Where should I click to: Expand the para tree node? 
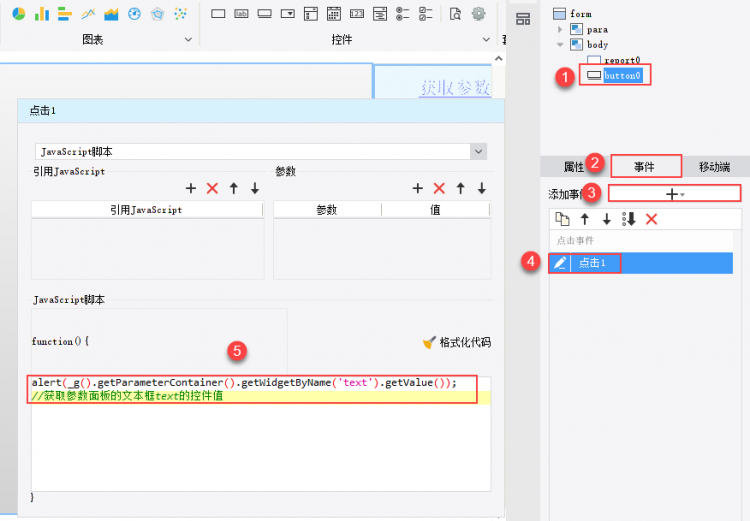point(560,30)
